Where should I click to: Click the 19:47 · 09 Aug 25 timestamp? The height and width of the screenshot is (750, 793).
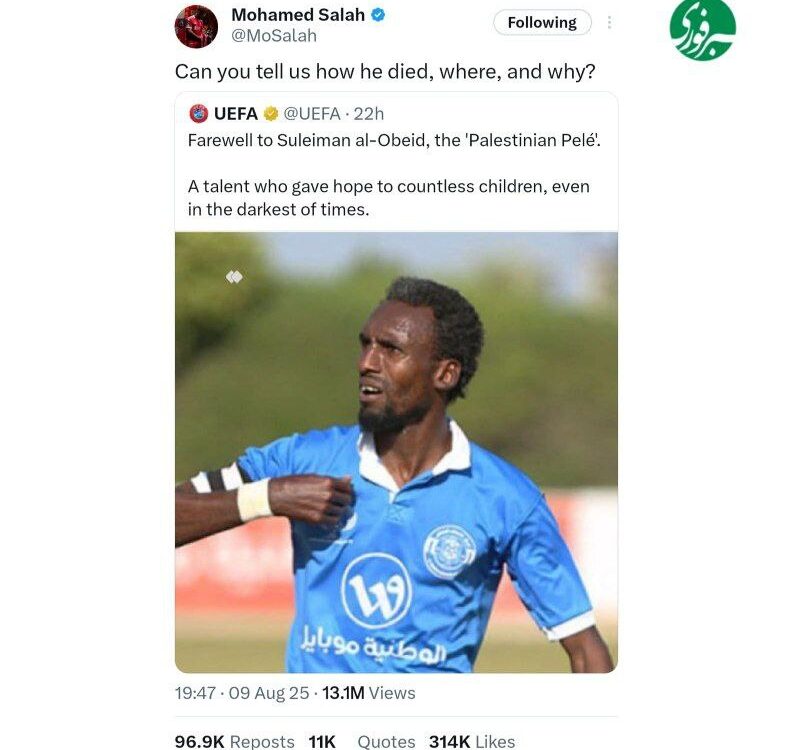click(242, 693)
